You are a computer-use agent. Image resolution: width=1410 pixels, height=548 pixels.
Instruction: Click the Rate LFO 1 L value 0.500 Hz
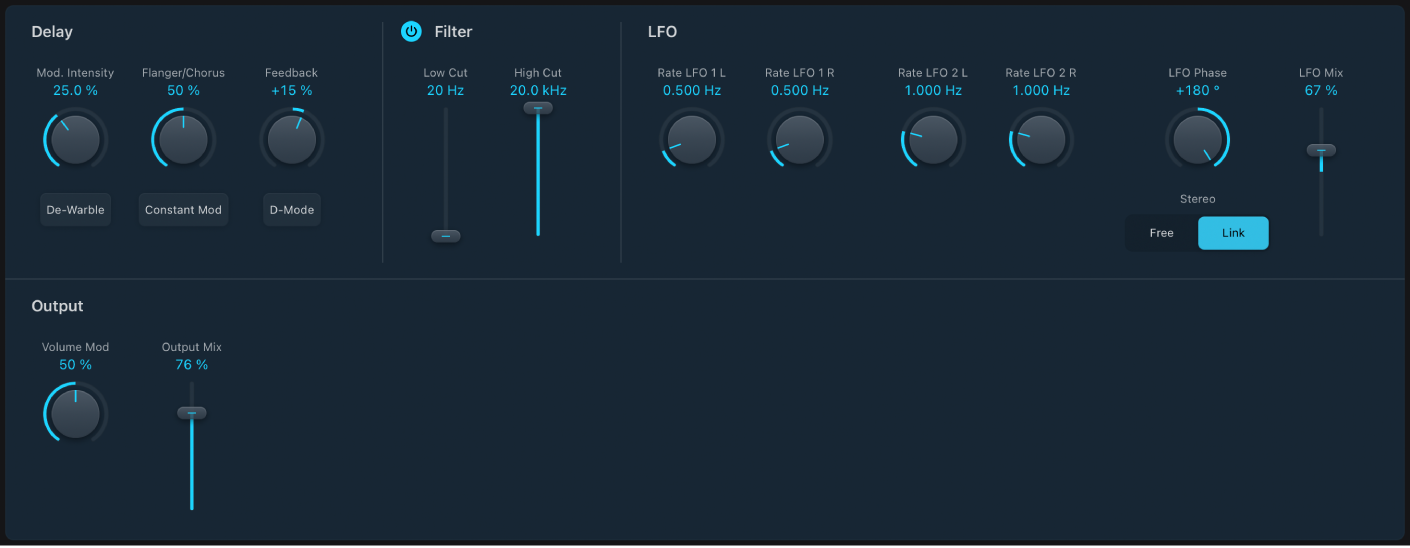click(691, 91)
